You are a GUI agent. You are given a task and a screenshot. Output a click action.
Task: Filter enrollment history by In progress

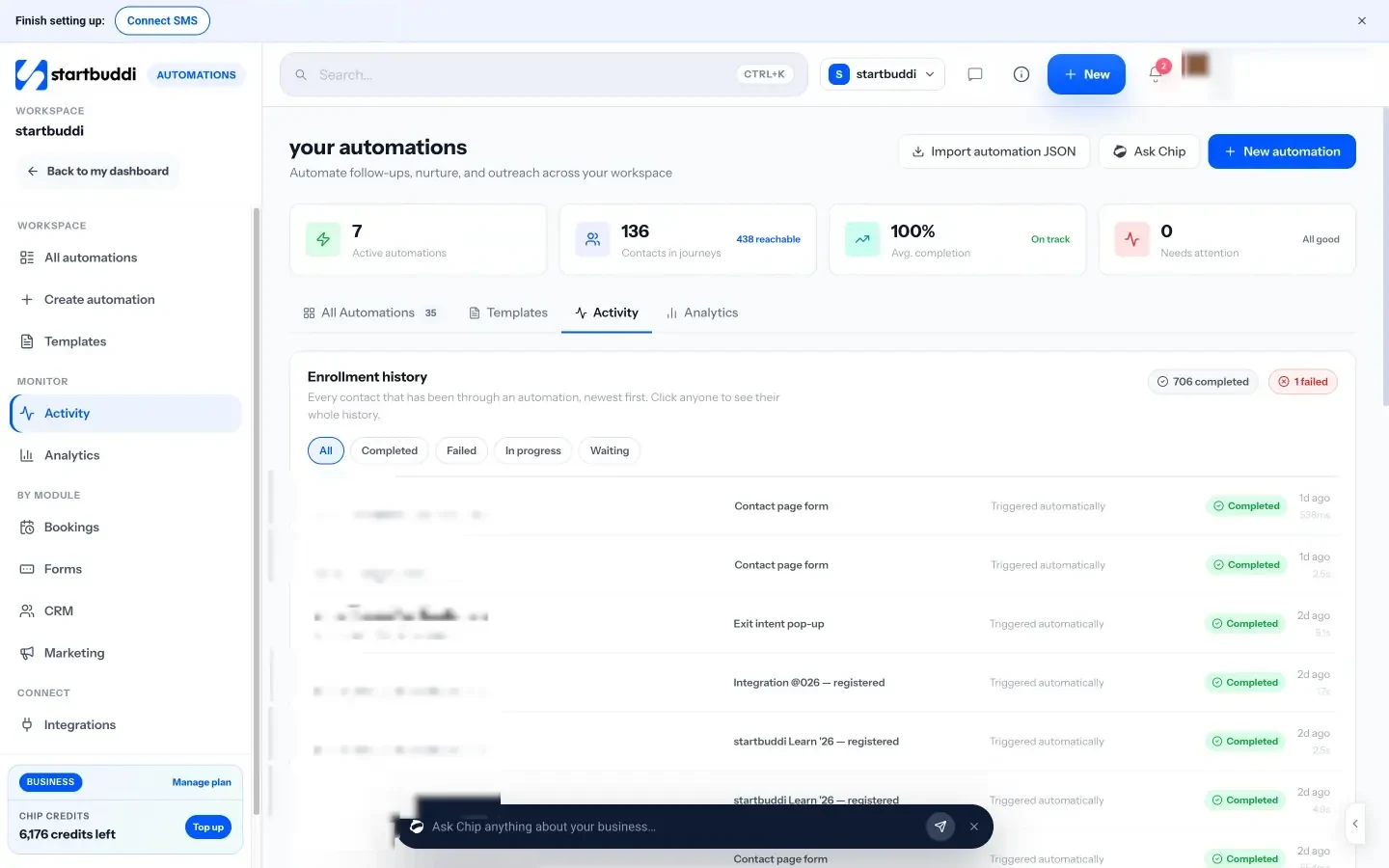pos(533,450)
